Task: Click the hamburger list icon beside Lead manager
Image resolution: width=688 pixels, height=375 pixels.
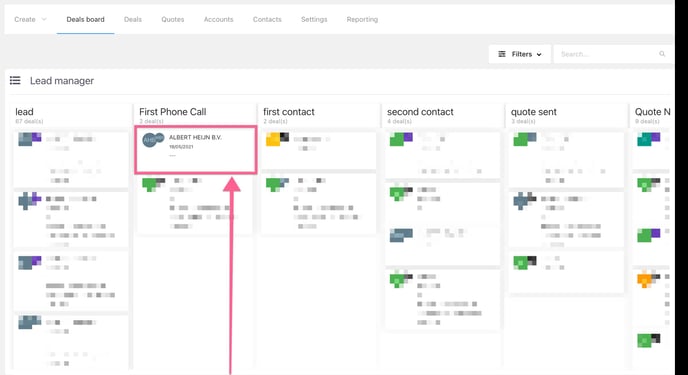Action: tap(15, 81)
